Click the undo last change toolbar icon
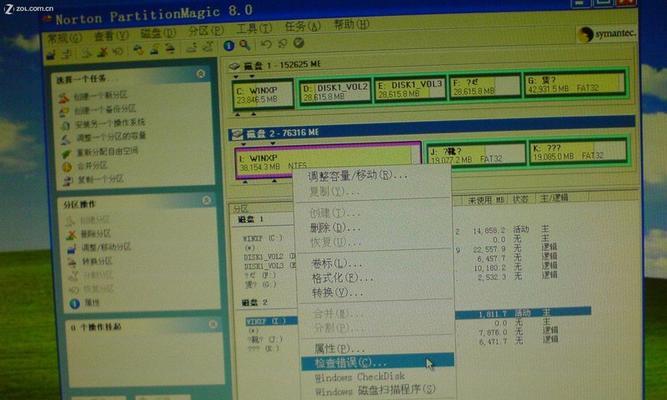The image size is (667, 400). [266, 44]
